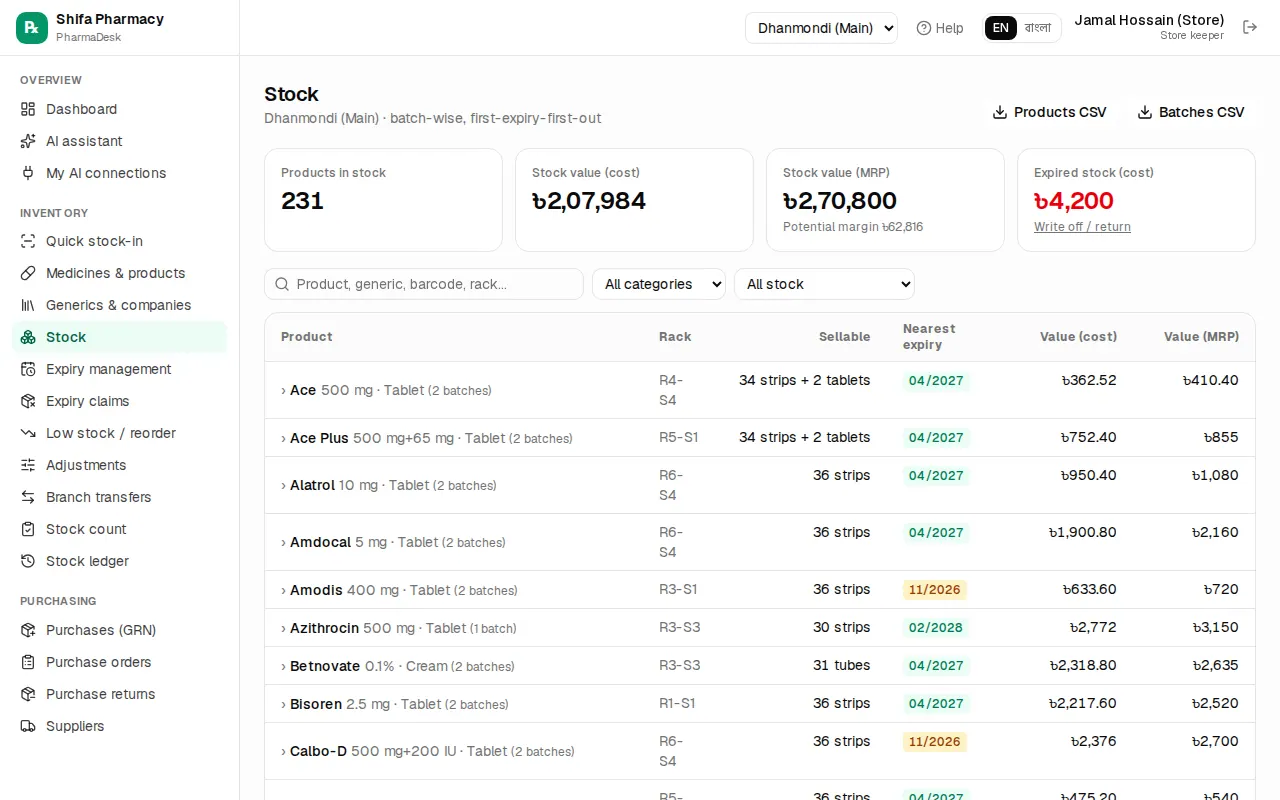Viewport: 1280px width, 800px height.
Task: Open Purchase returns in the sidebar
Action: pos(119,694)
